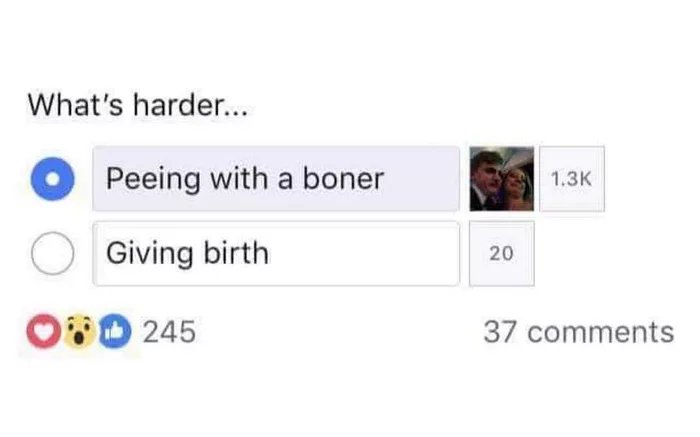
Task: Click the Peeing with a boner option box
Action: coord(276,179)
